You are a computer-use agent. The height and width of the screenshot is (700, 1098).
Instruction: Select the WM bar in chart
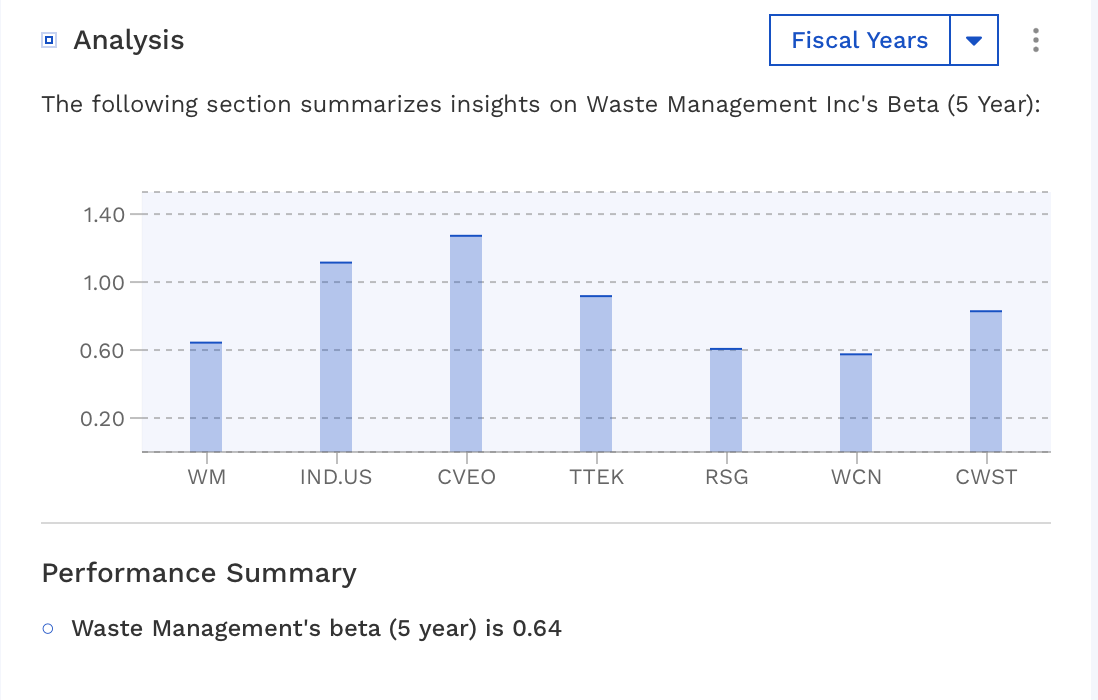click(206, 397)
